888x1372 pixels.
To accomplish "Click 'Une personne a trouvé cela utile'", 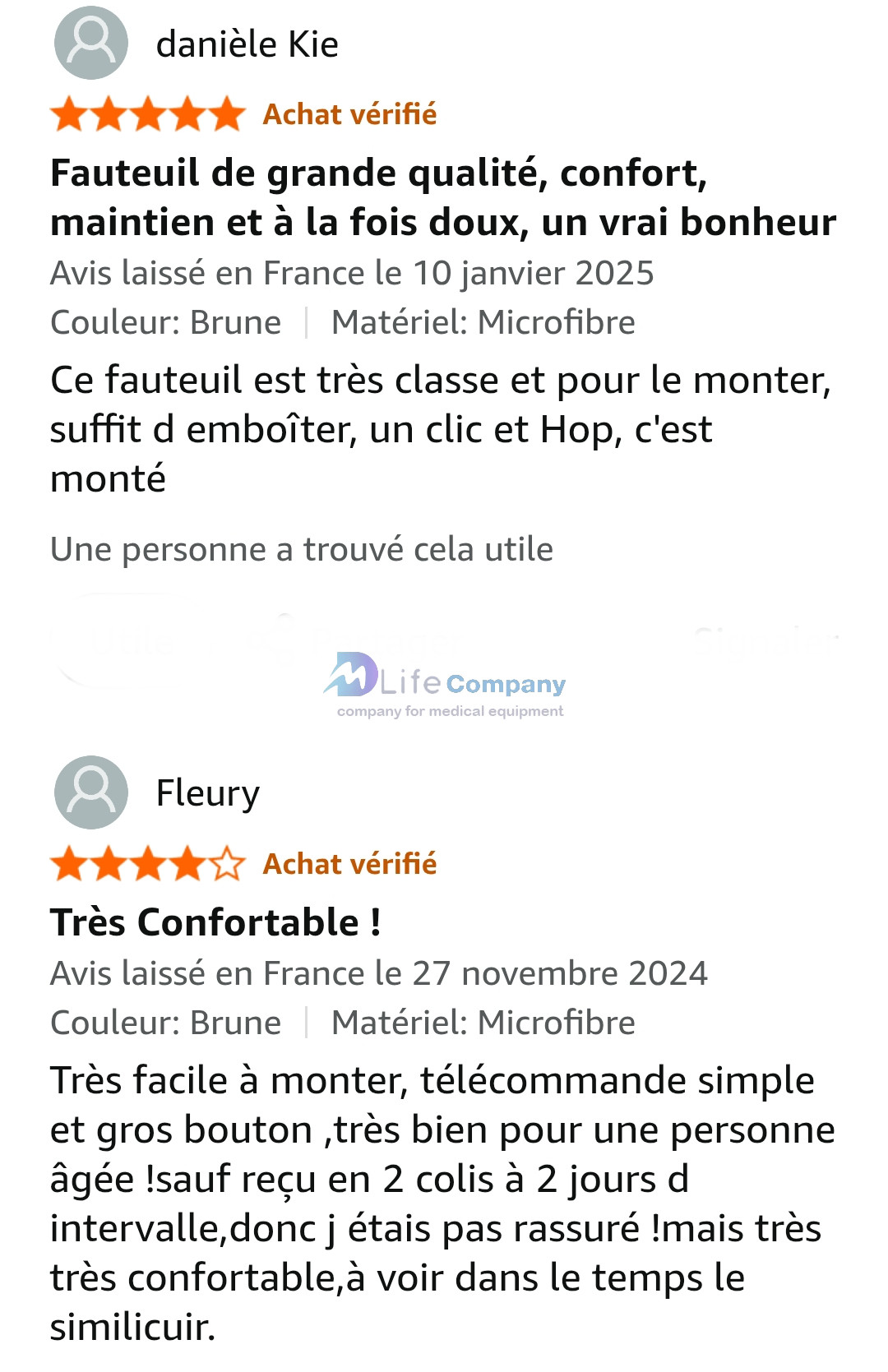I will pyautogui.click(x=301, y=549).
